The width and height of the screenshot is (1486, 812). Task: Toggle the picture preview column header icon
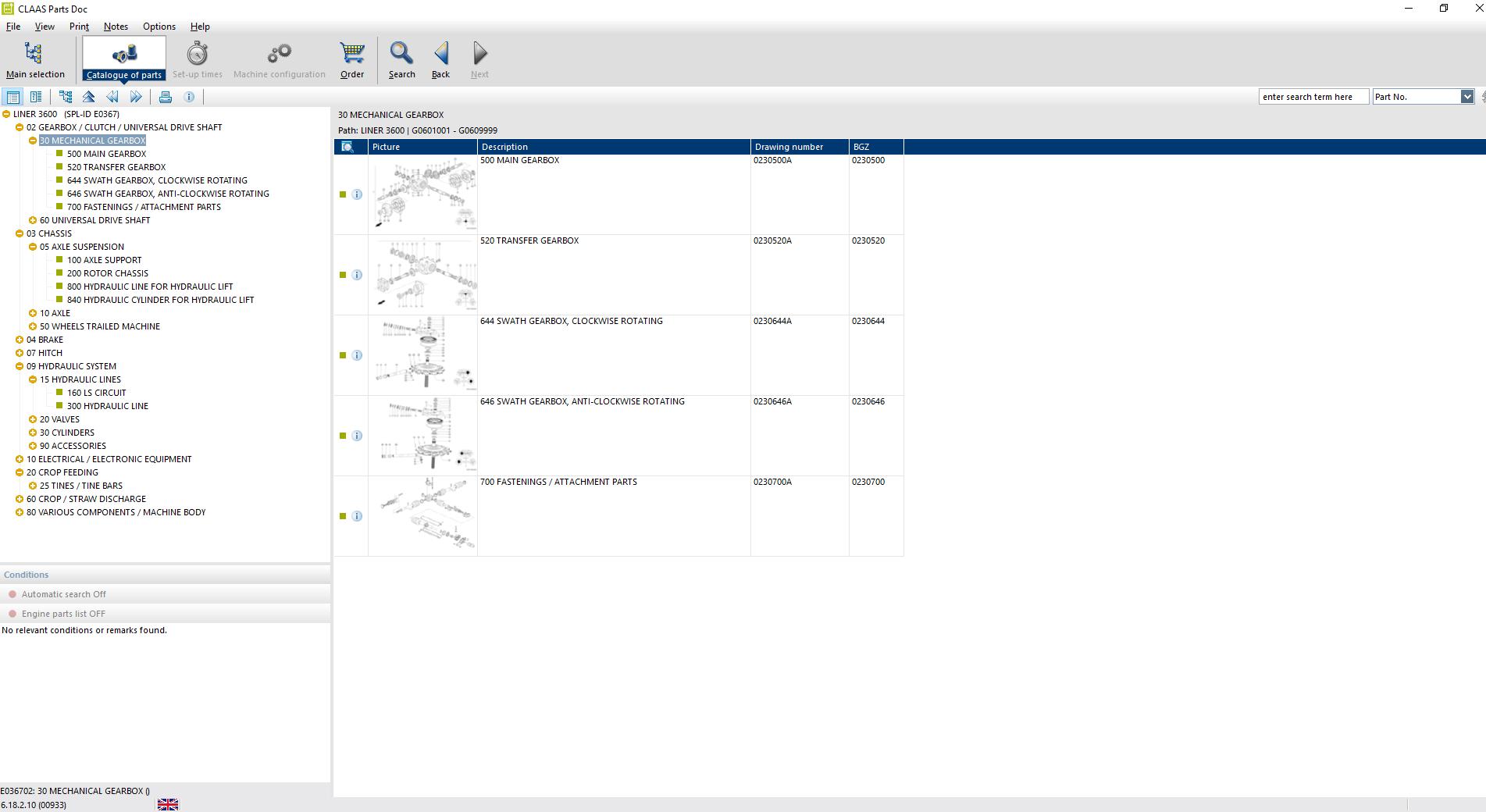click(347, 147)
